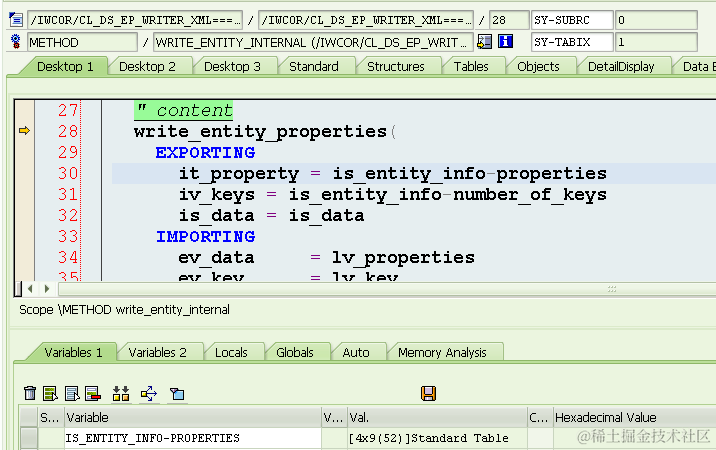This screenshot has height=450, width=716.
Task: Click the SY-TABIX field
Action: point(572,42)
